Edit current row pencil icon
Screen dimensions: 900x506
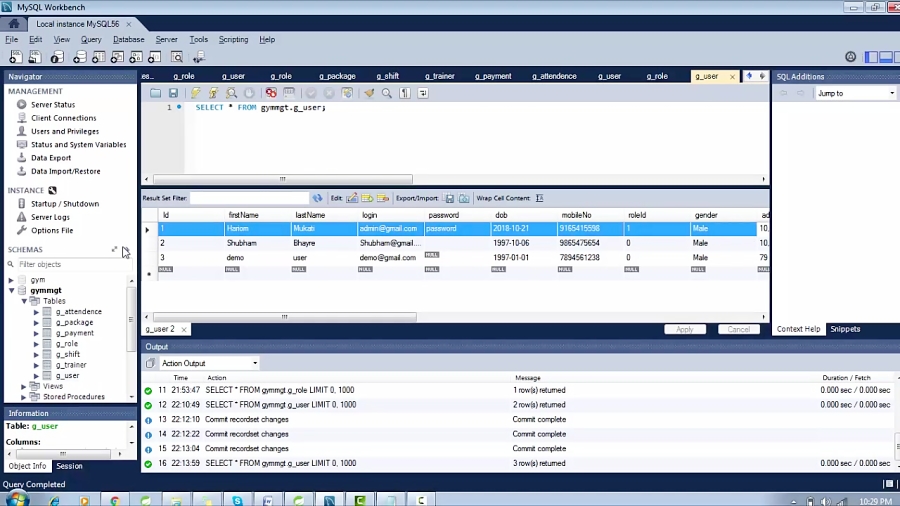click(352, 198)
